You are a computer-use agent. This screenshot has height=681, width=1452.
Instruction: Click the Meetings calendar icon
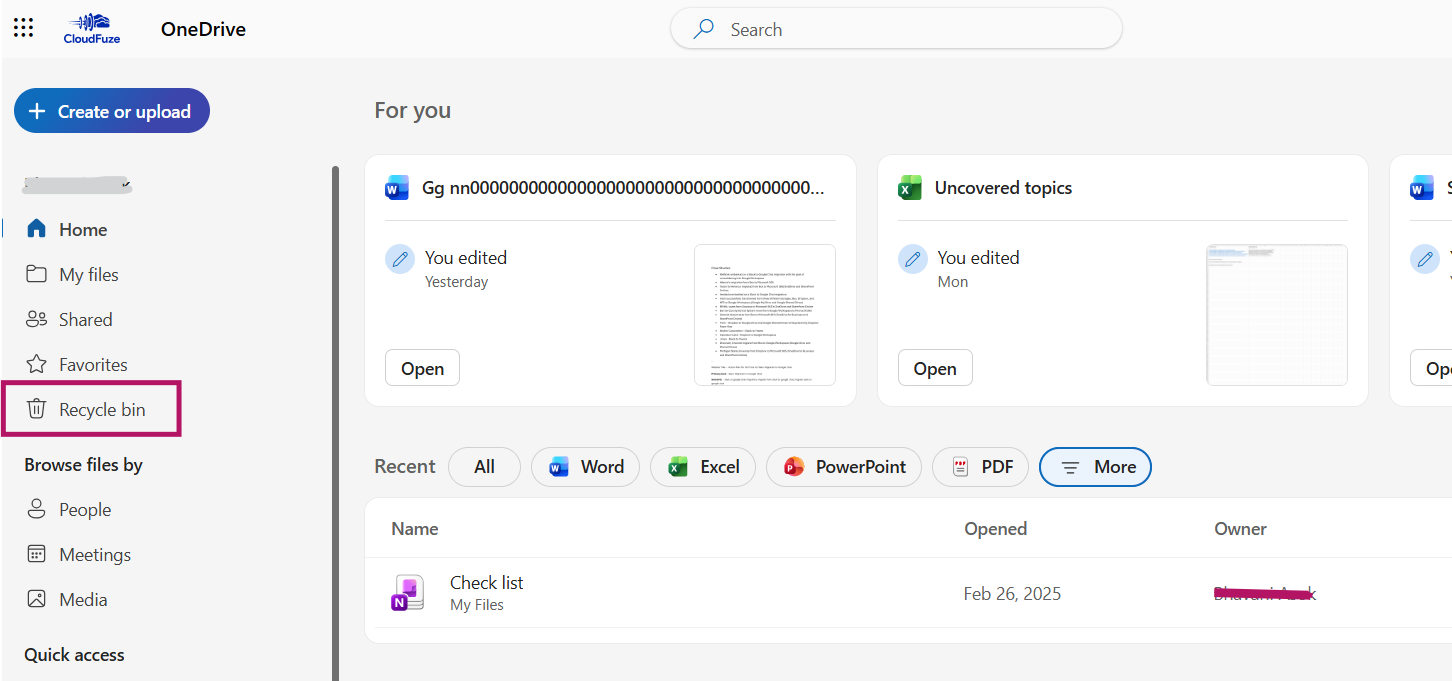pyautogui.click(x=36, y=554)
